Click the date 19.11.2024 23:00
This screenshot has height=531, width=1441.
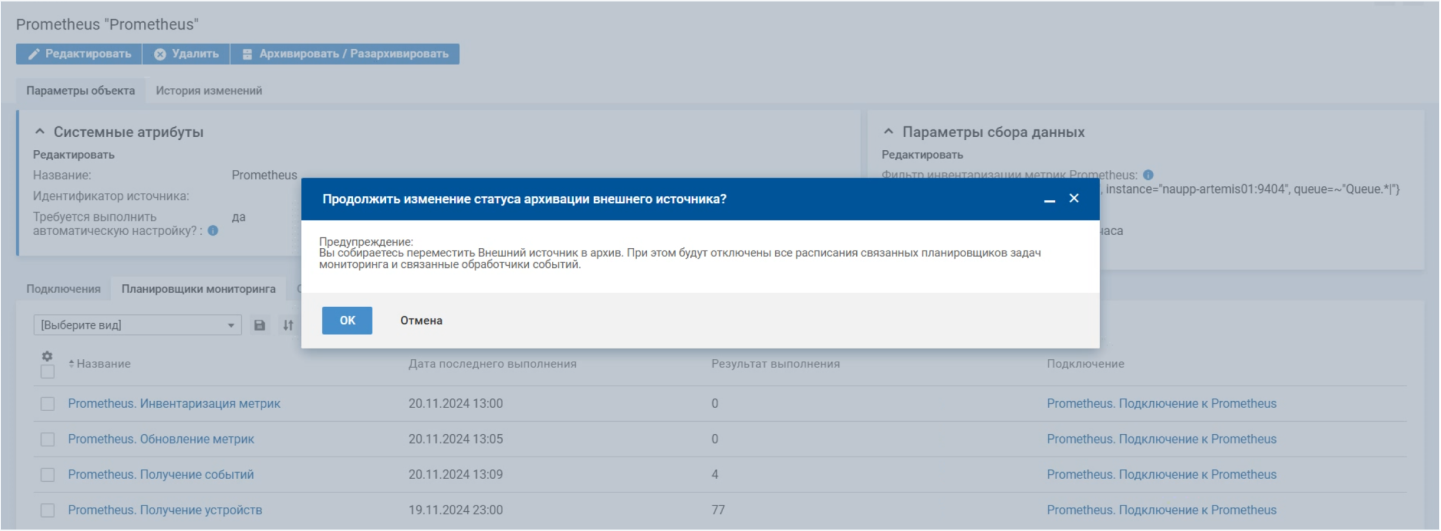coord(456,510)
